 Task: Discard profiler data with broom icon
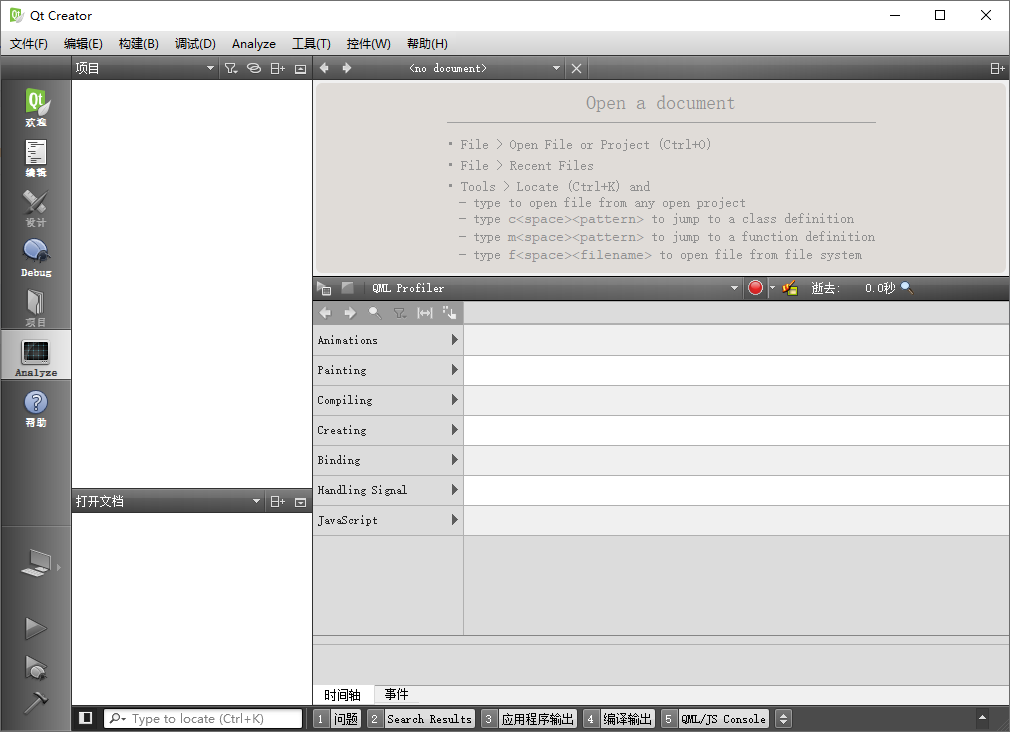(790, 287)
